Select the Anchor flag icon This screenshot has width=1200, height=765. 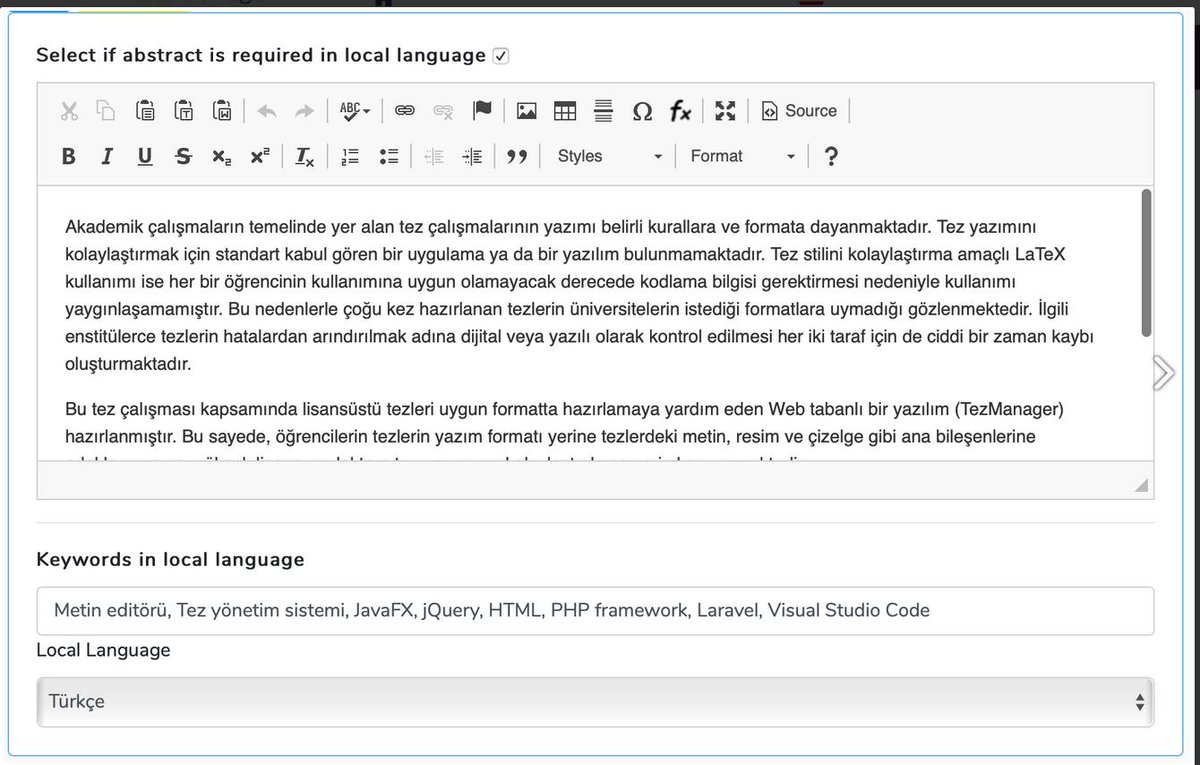pos(483,111)
